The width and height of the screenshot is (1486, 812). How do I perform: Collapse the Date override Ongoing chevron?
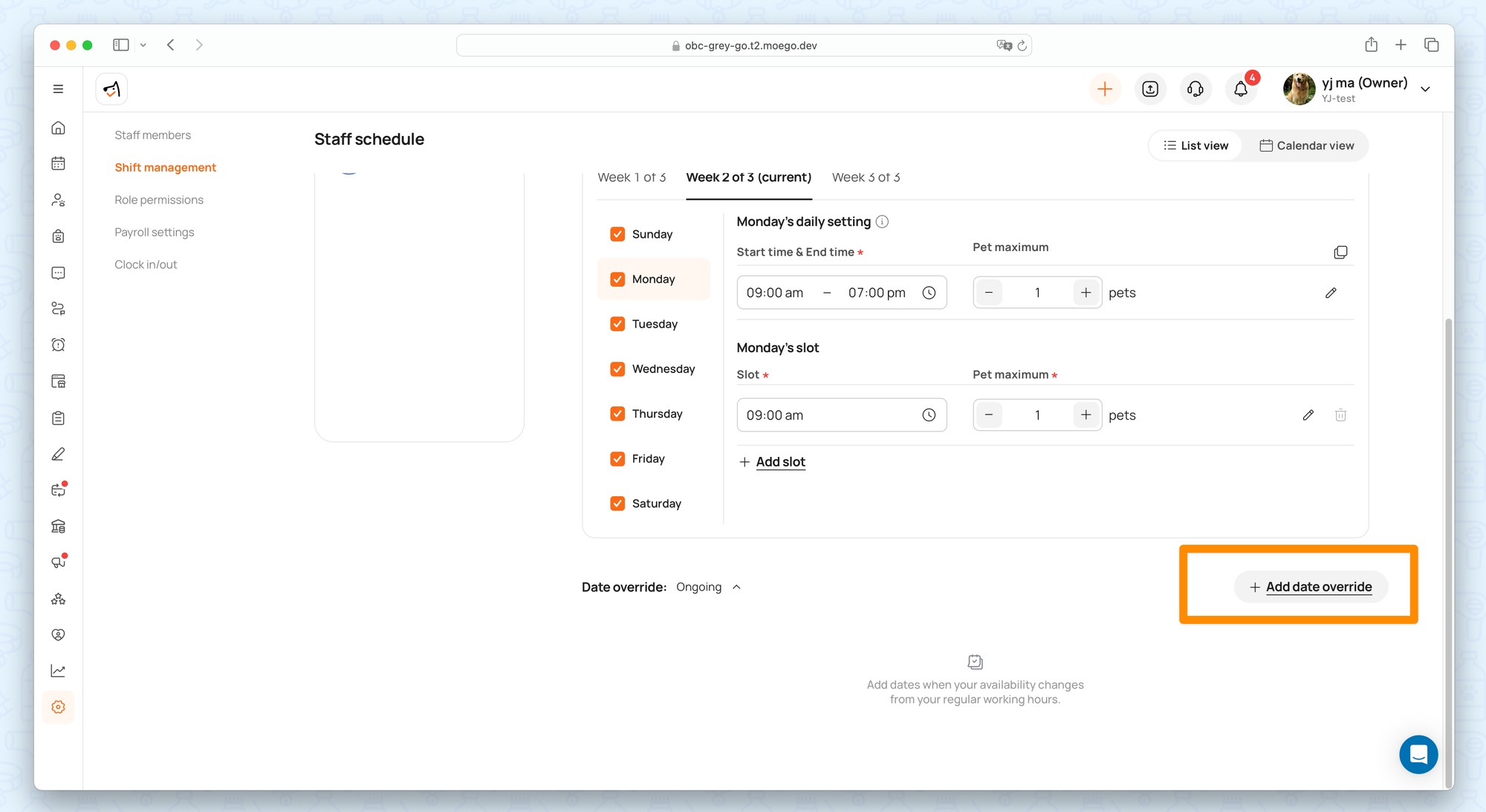(736, 587)
